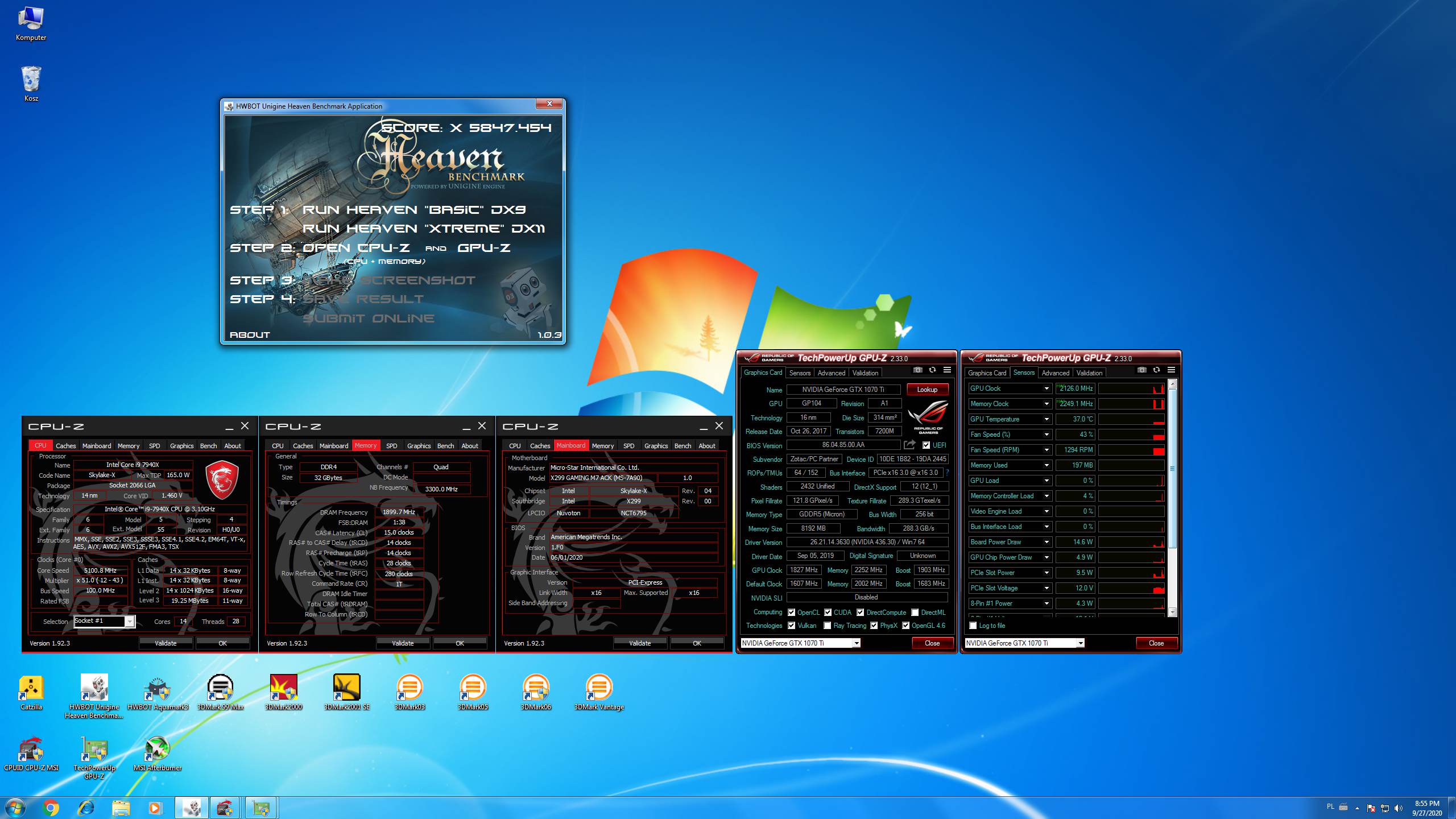Toggle DirectML checkbox in GPU-Z
Image resolution: width=1456 pixels, height=819 pixels.
coord(915,613)
